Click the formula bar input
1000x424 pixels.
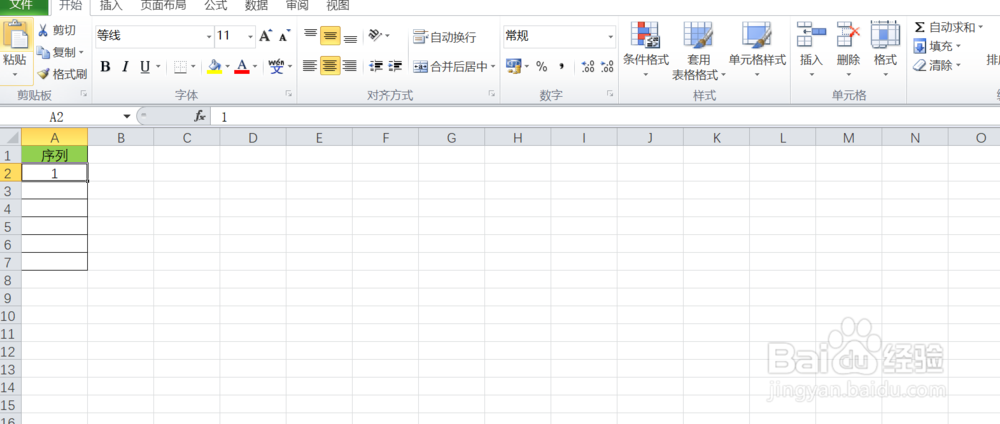point(606,117)
